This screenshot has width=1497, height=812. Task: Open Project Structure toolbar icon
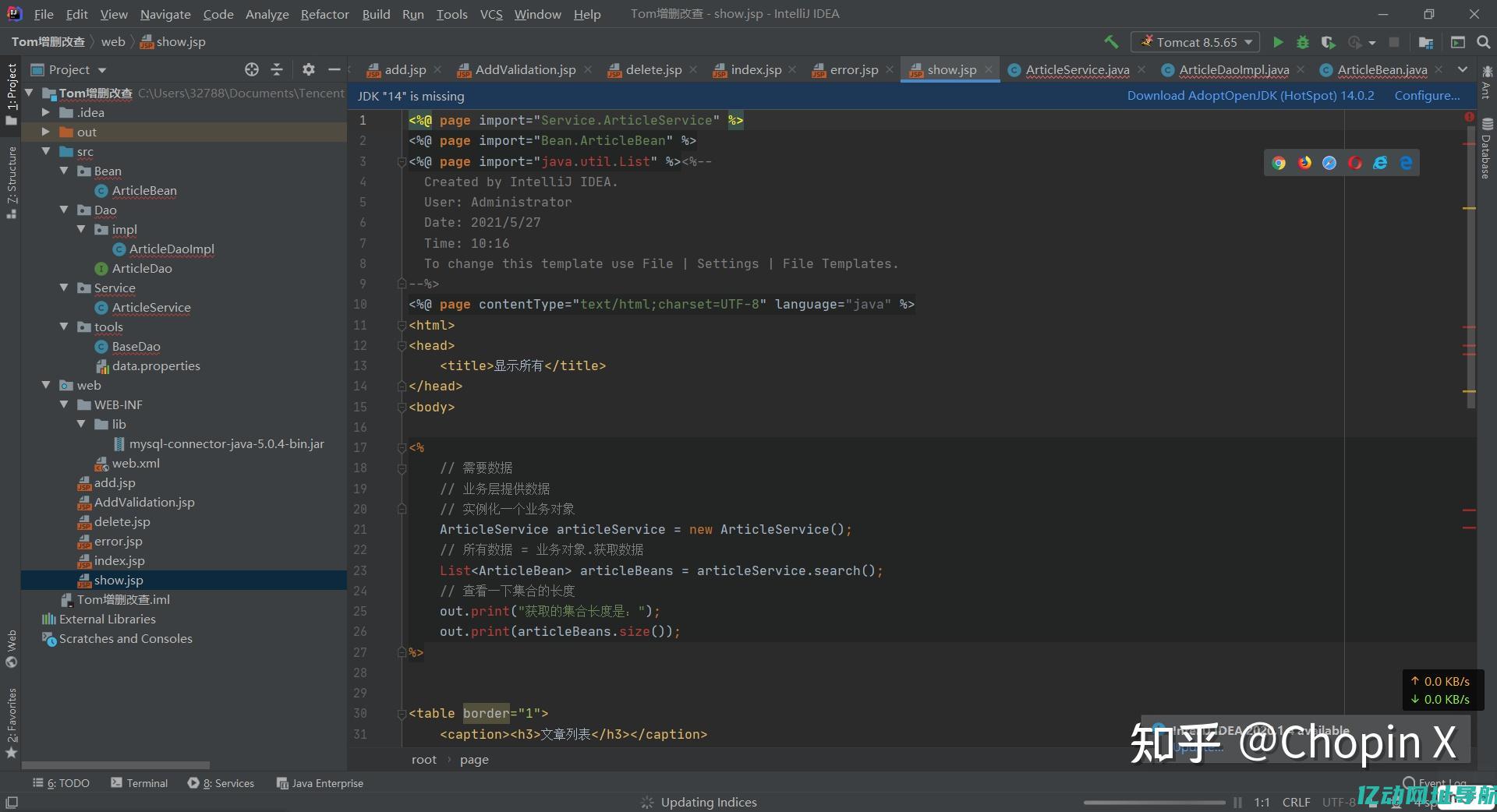click(1426, 42)
